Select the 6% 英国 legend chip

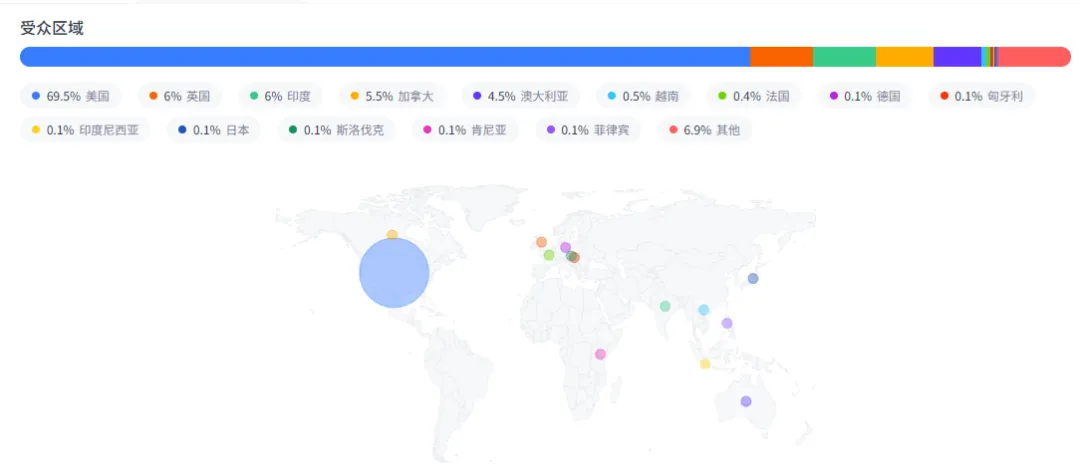tap(180, 96)
